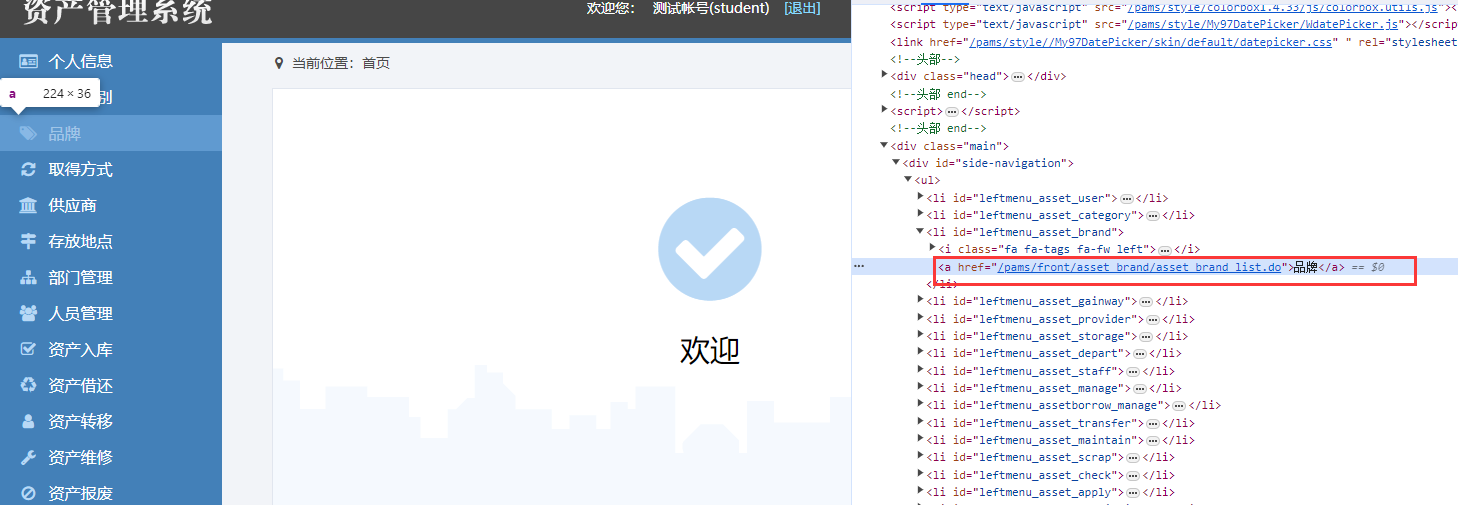Click the ellipsis button in leftmenu_asset_user row

coord(1126,199)
